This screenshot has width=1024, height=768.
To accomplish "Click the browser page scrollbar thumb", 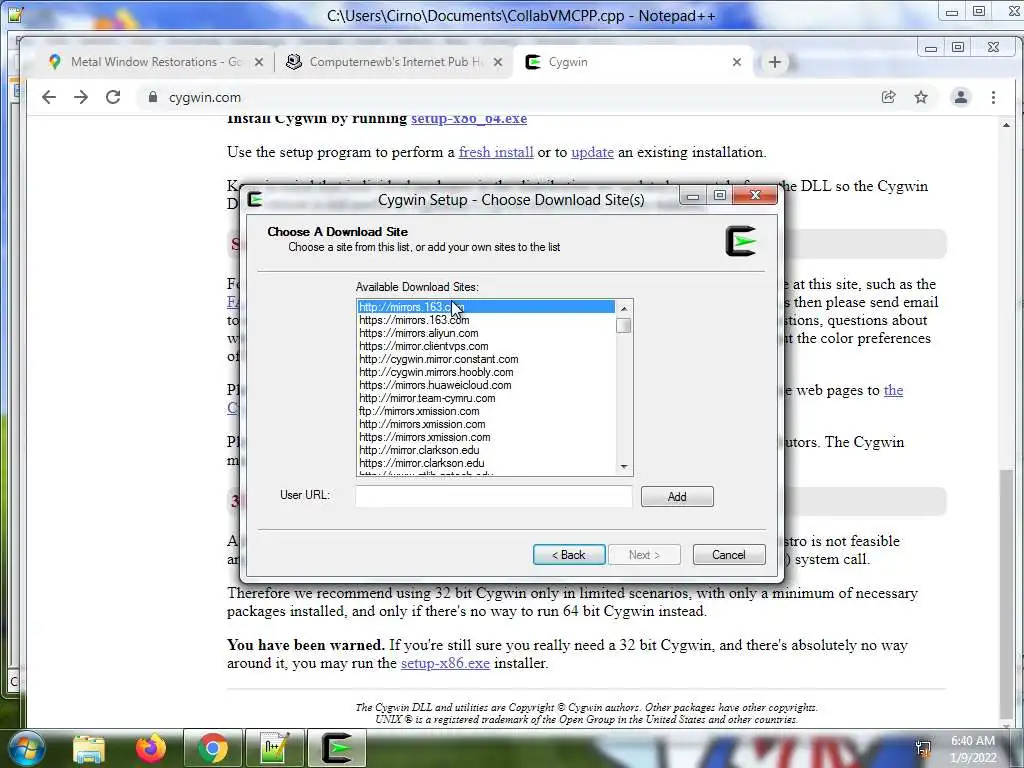I will (1006, 592).
